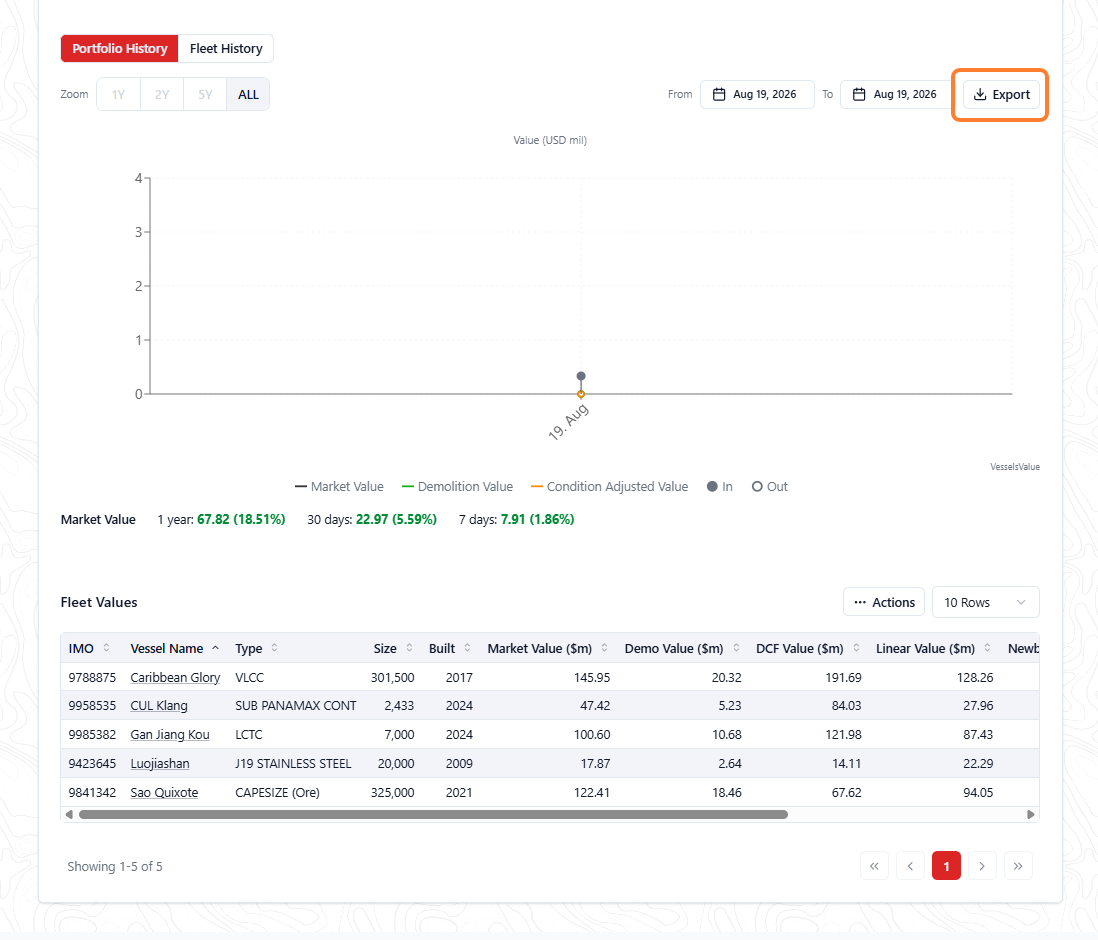Open the Actions menu

884,602
